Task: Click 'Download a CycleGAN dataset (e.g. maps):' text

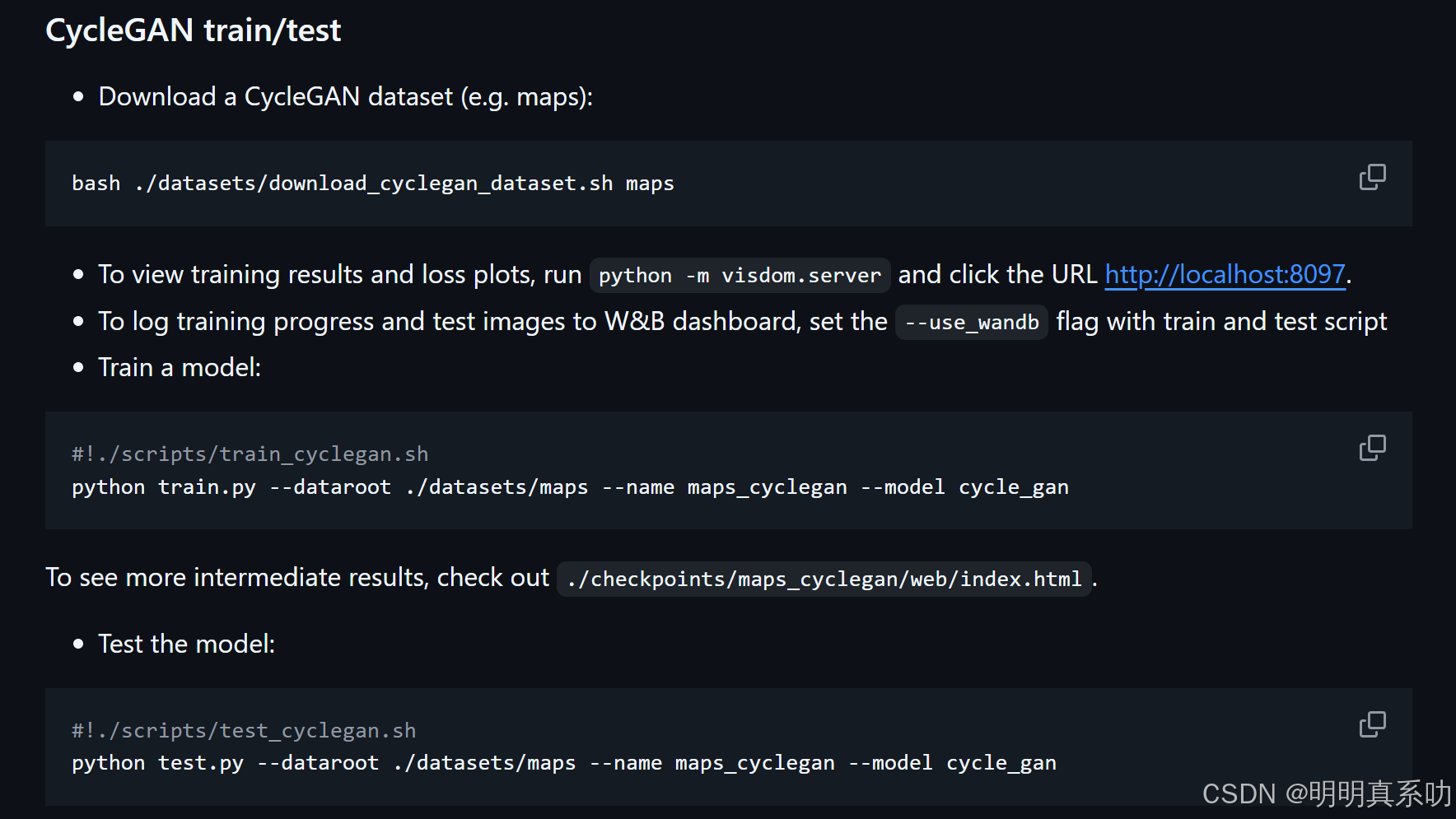Action: (x=346, y=97)
